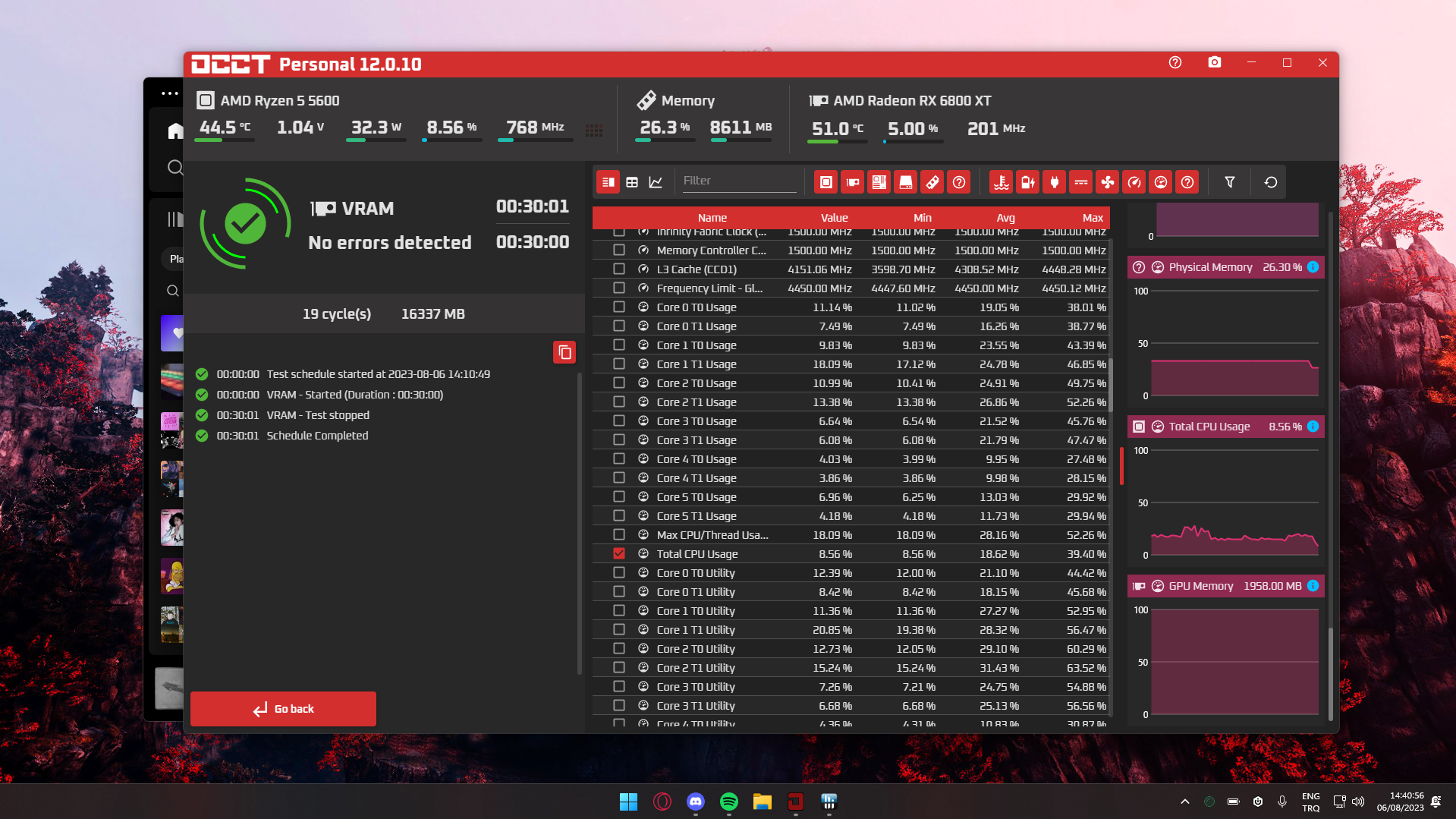Click the info icon on GPU Memory graph
The width and height of the screenshot is (1456, 819).
[1313, 586]
